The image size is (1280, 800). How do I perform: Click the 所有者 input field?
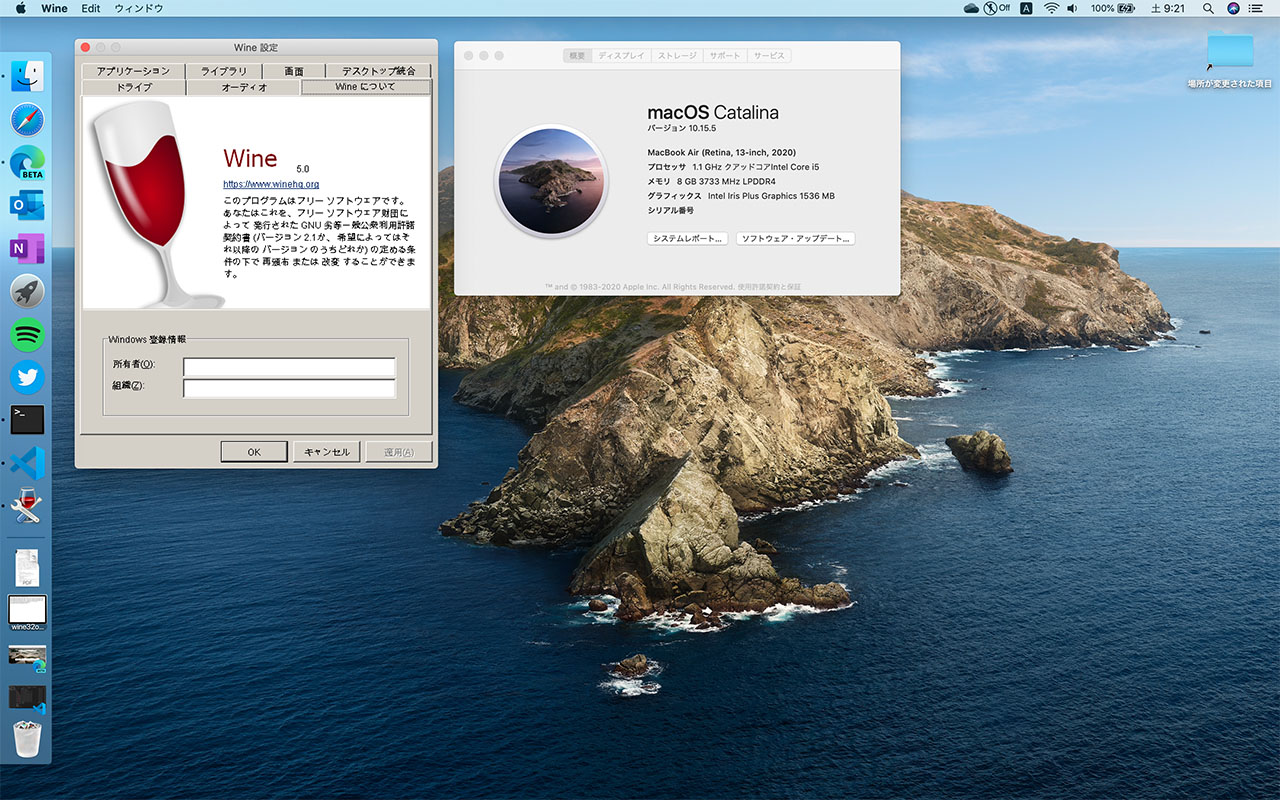click(289, 367)
